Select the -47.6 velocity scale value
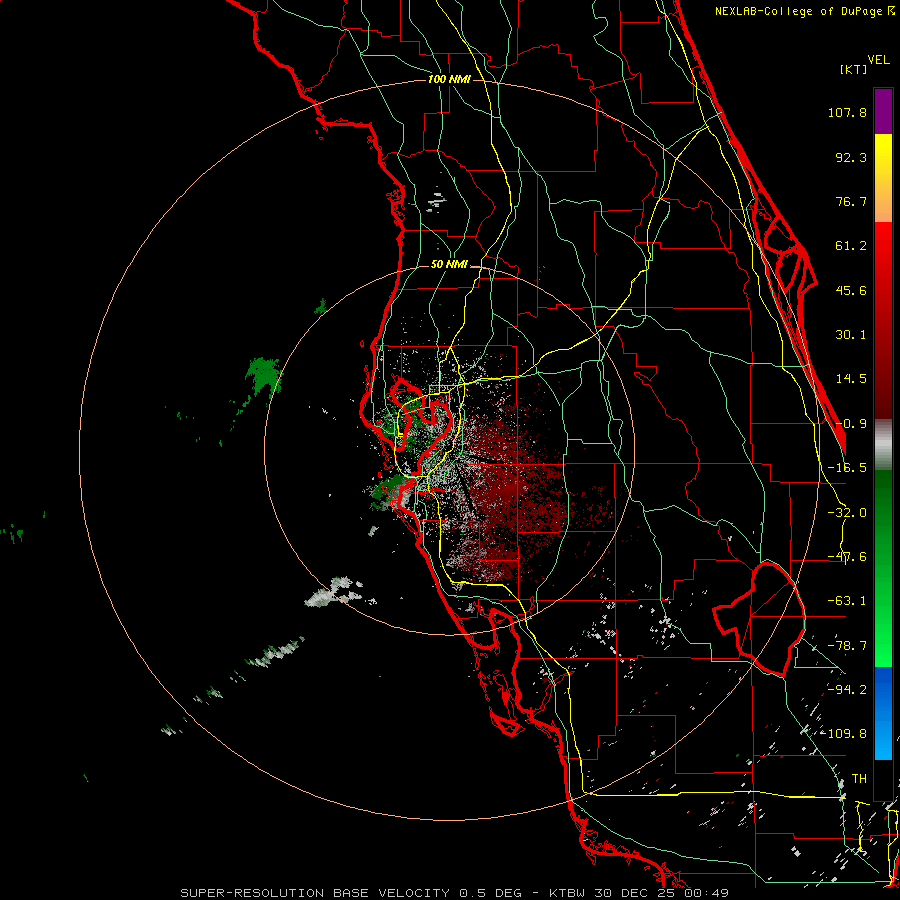Screen dimensions: 900x900 (x=847, y=557)
